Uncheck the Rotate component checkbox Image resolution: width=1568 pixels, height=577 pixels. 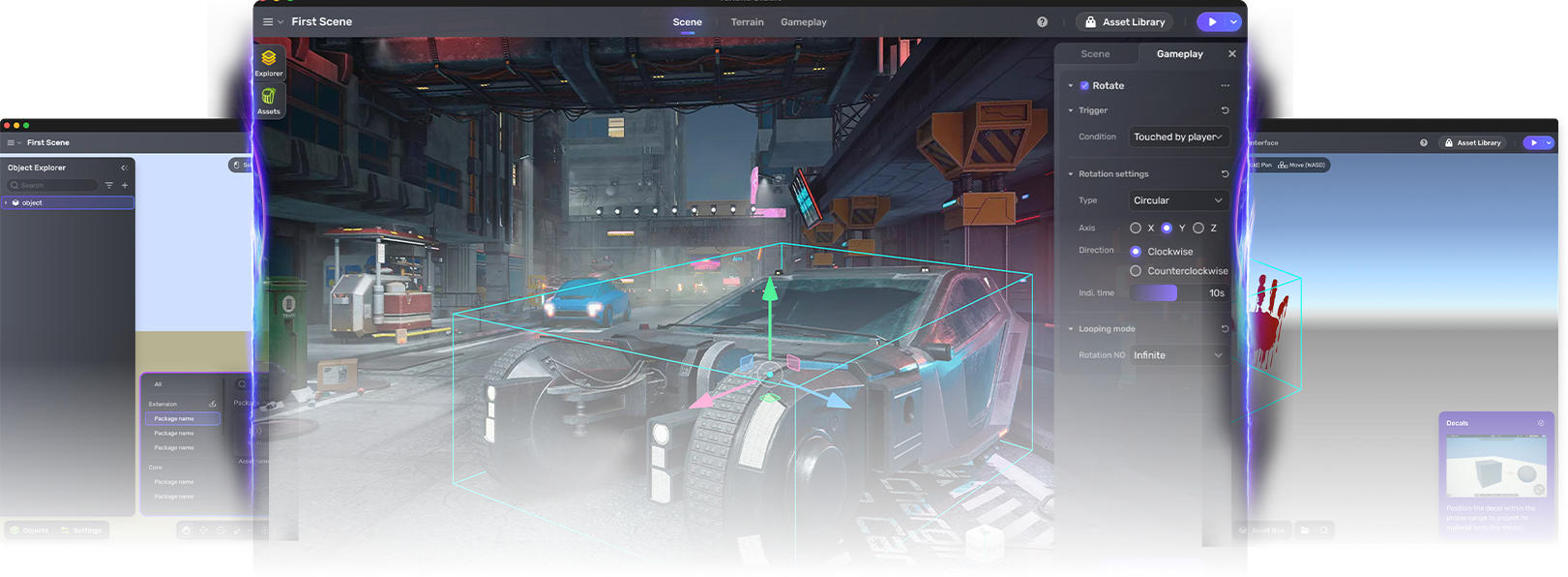click(1084, 86)
